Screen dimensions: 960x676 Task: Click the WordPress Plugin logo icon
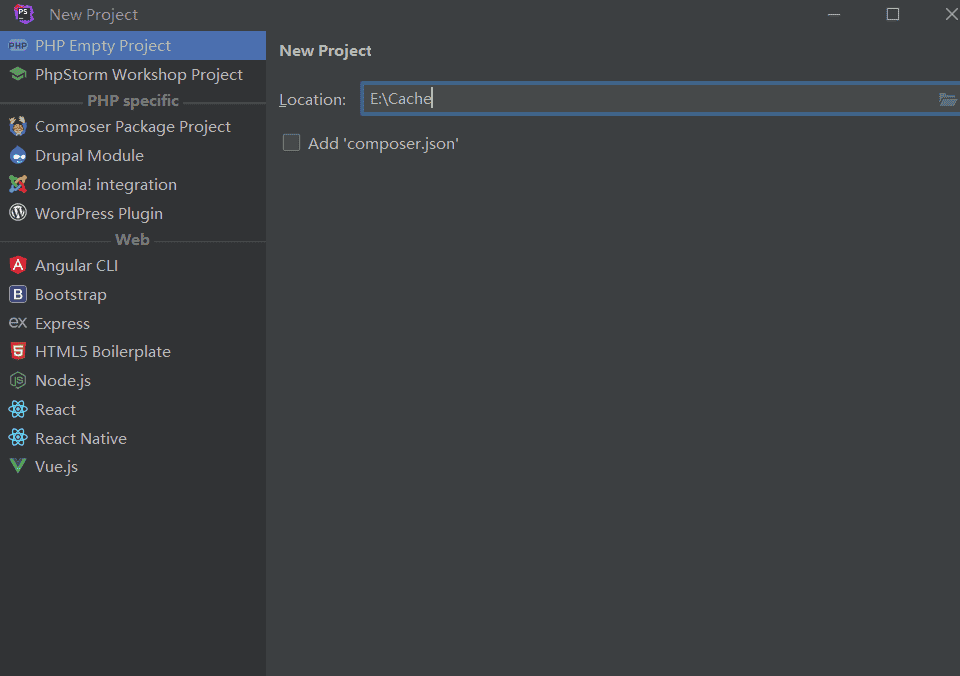click(x=17, y=213)
